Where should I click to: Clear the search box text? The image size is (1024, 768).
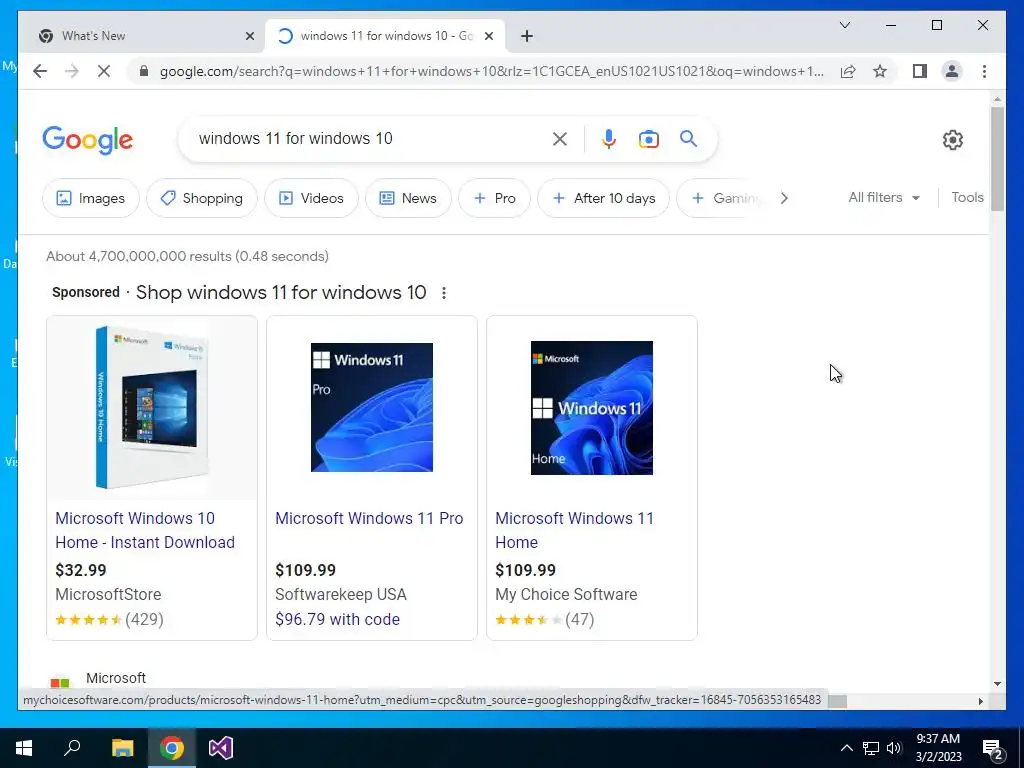click(560, 138)
